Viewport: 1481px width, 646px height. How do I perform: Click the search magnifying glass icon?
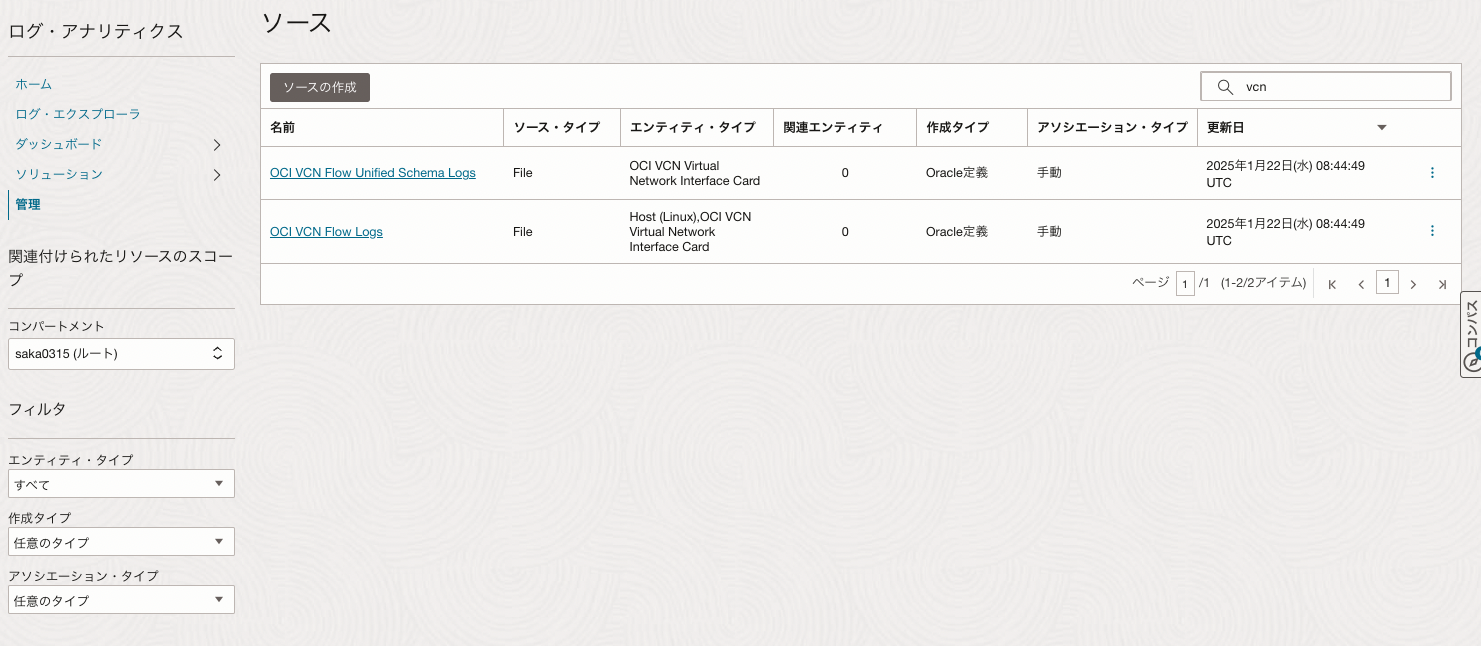[x=1225, y=86]
